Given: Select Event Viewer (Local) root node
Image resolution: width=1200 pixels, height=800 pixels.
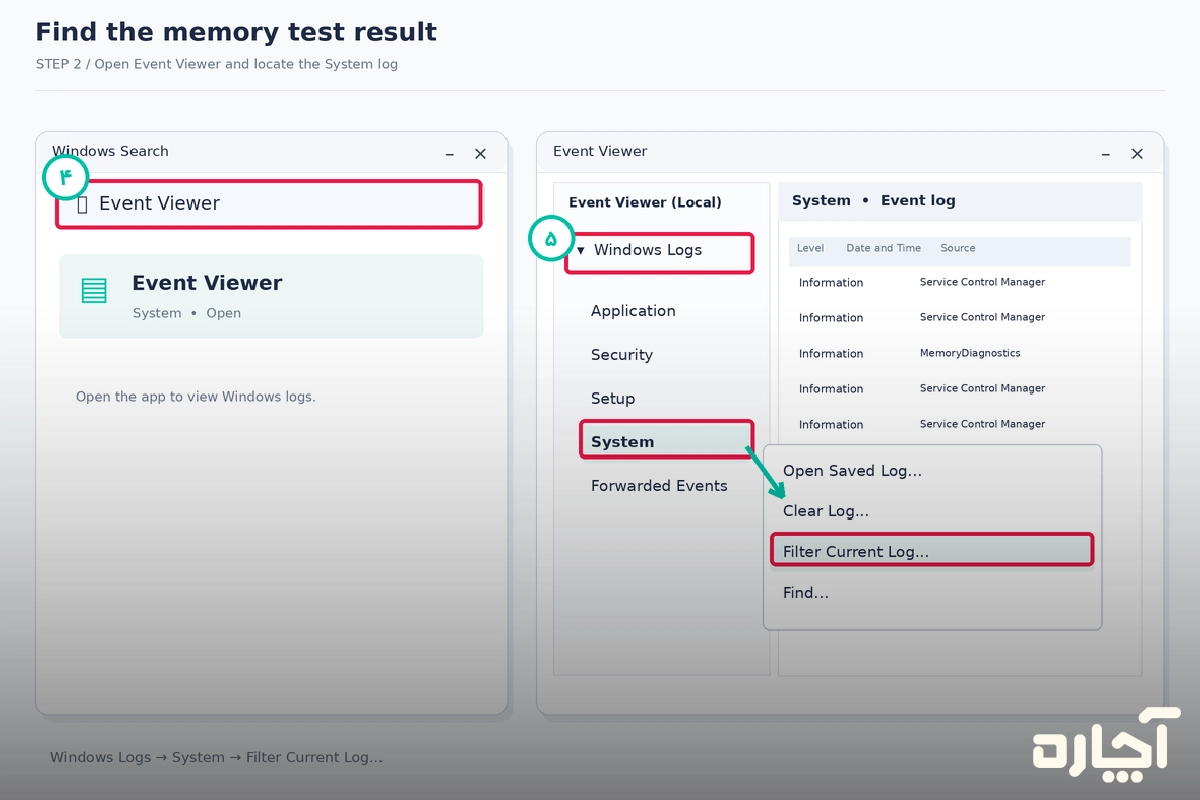Looking at the screenshot, I should [x=645, y=202].
